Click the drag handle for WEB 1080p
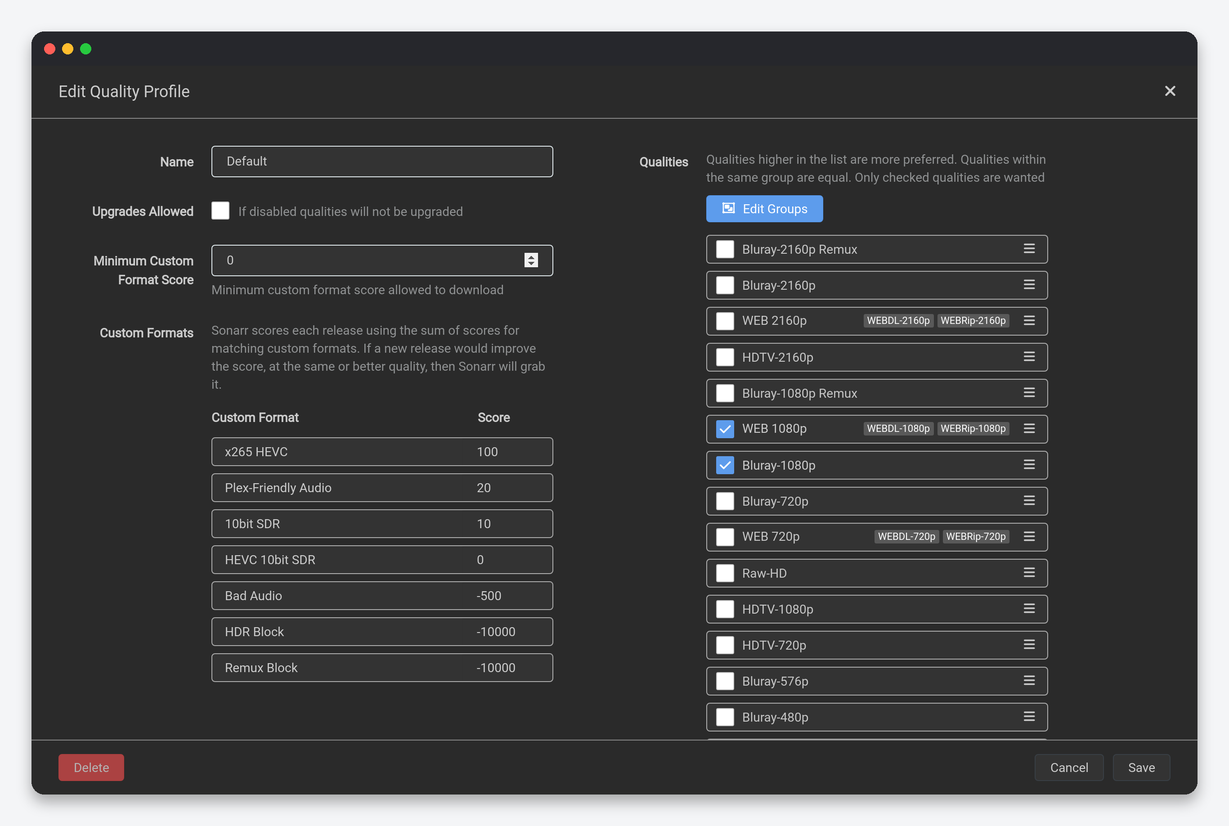Screen dimensions: 1229x826 click(1029, 429)
